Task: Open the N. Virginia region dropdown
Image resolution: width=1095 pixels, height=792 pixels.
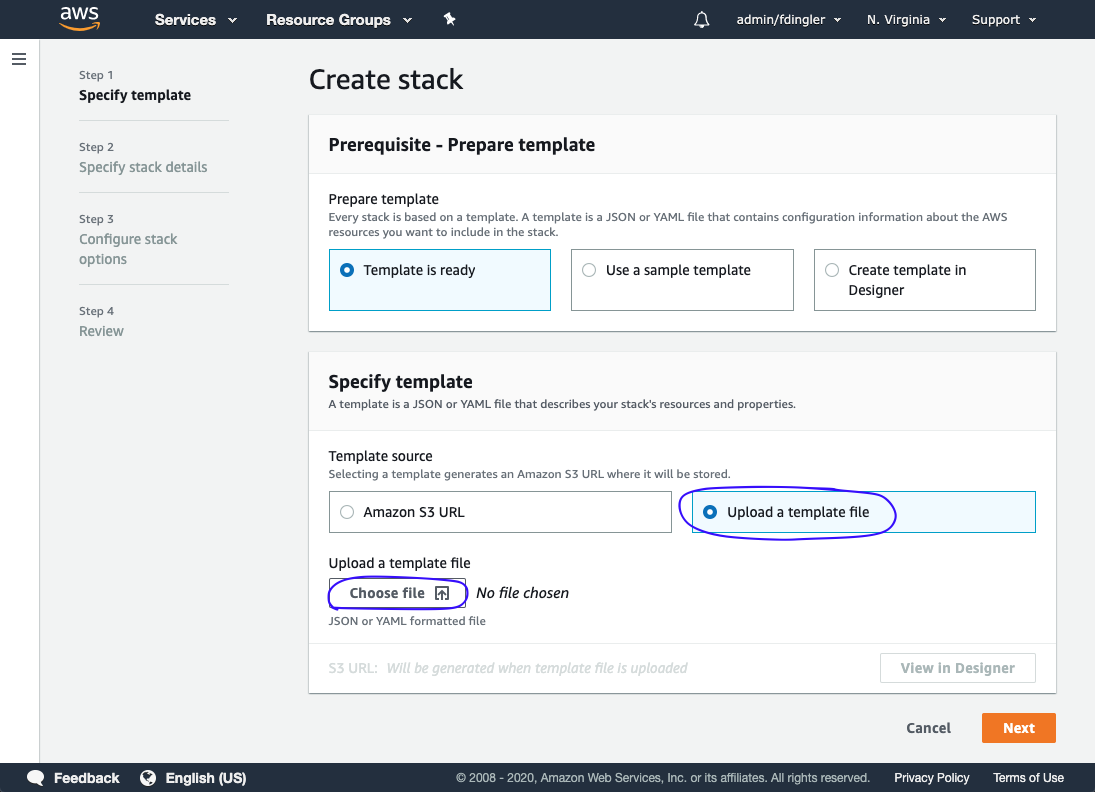Action: 906,20
